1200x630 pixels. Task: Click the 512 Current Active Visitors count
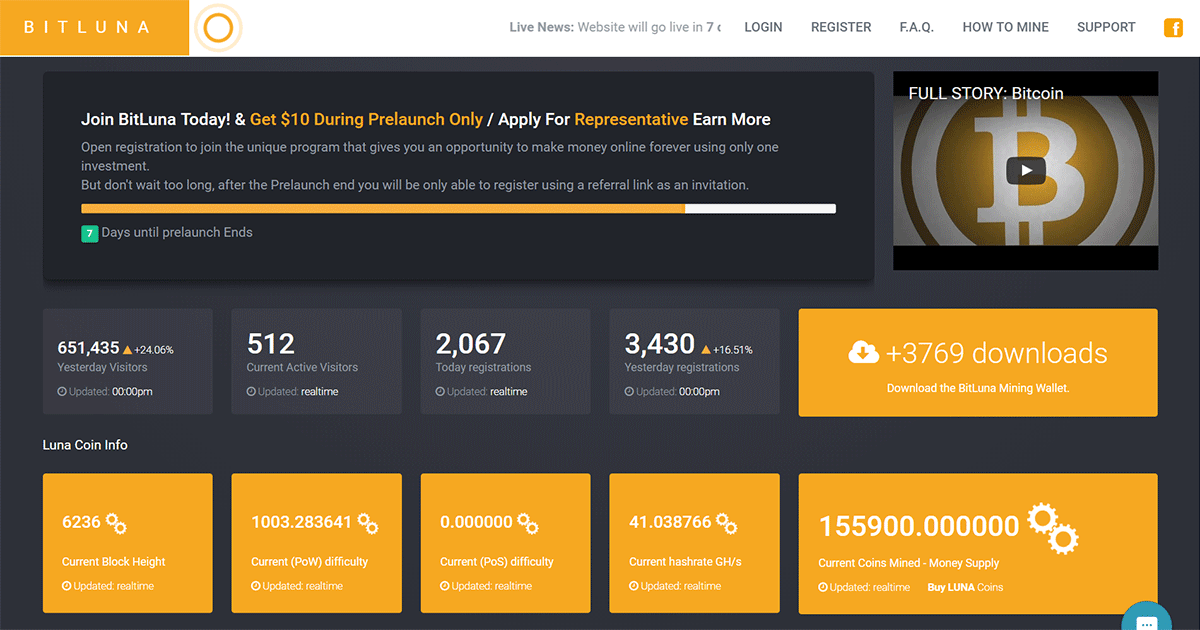tap(271, 344)
